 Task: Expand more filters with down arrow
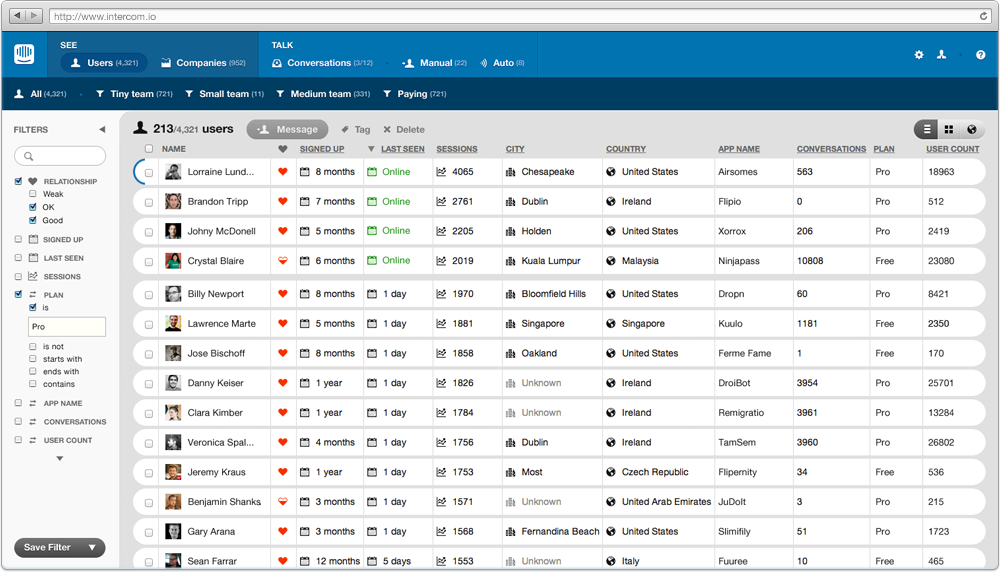[59, 459]
